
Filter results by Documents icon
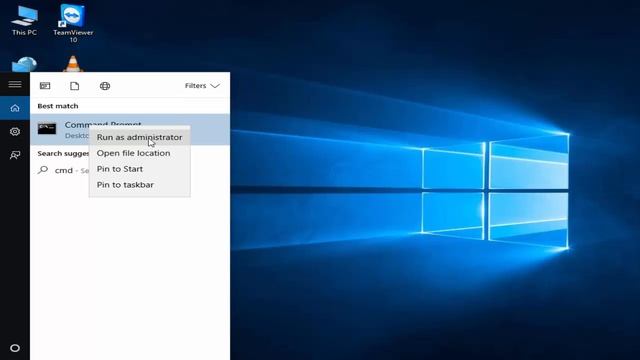[75, 86]
